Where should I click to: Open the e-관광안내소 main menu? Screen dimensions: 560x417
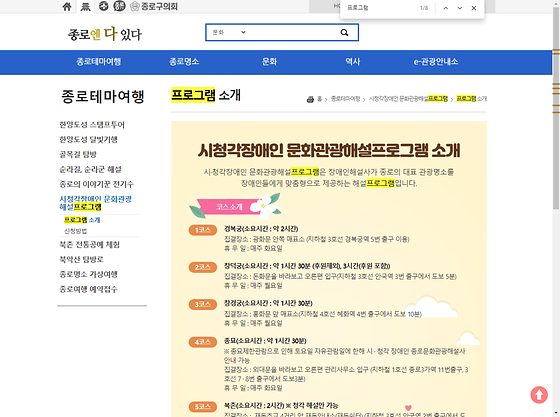[x=436, y=61]
